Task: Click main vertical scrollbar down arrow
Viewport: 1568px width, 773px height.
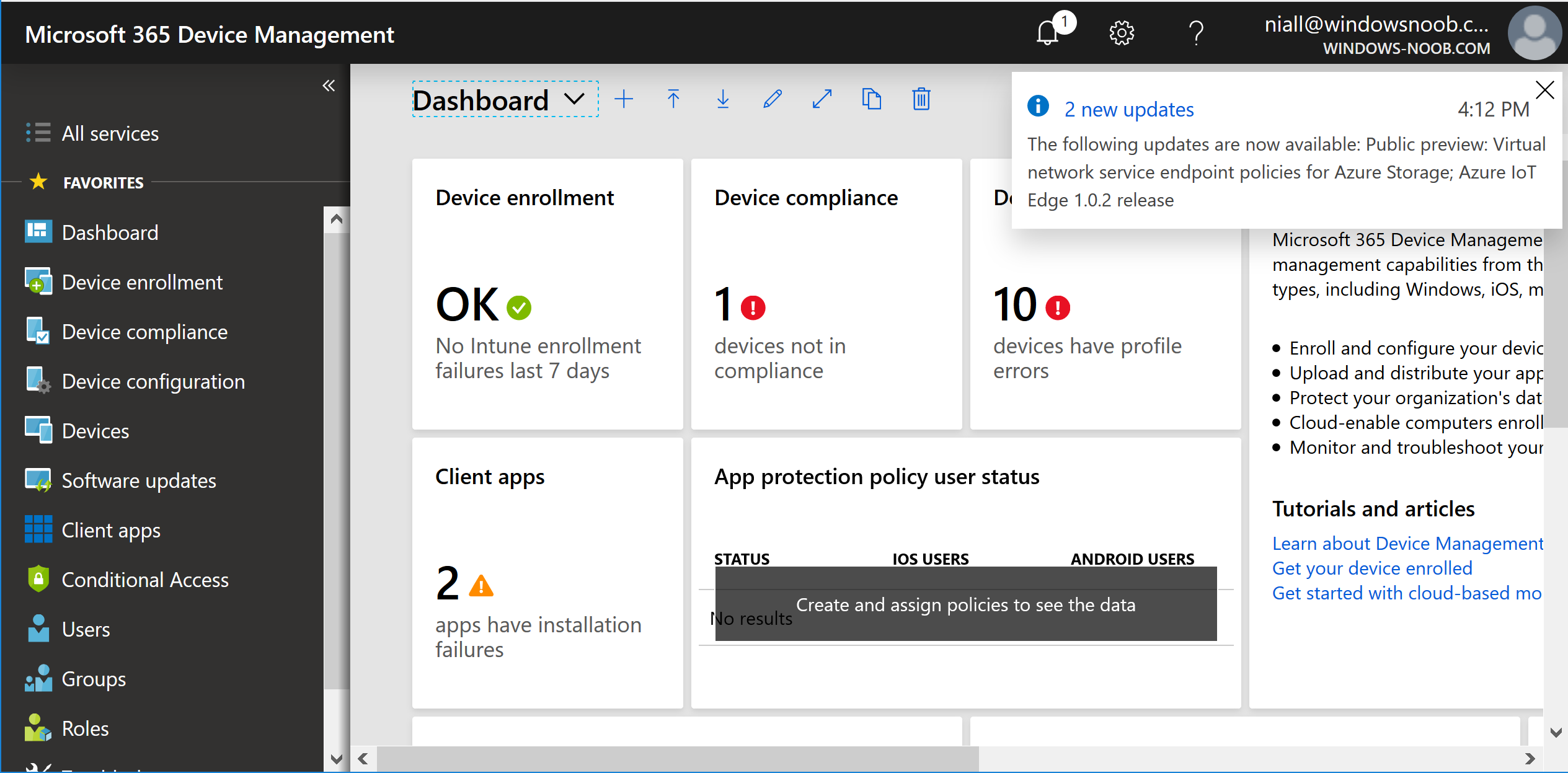Action: [1556, 733]
